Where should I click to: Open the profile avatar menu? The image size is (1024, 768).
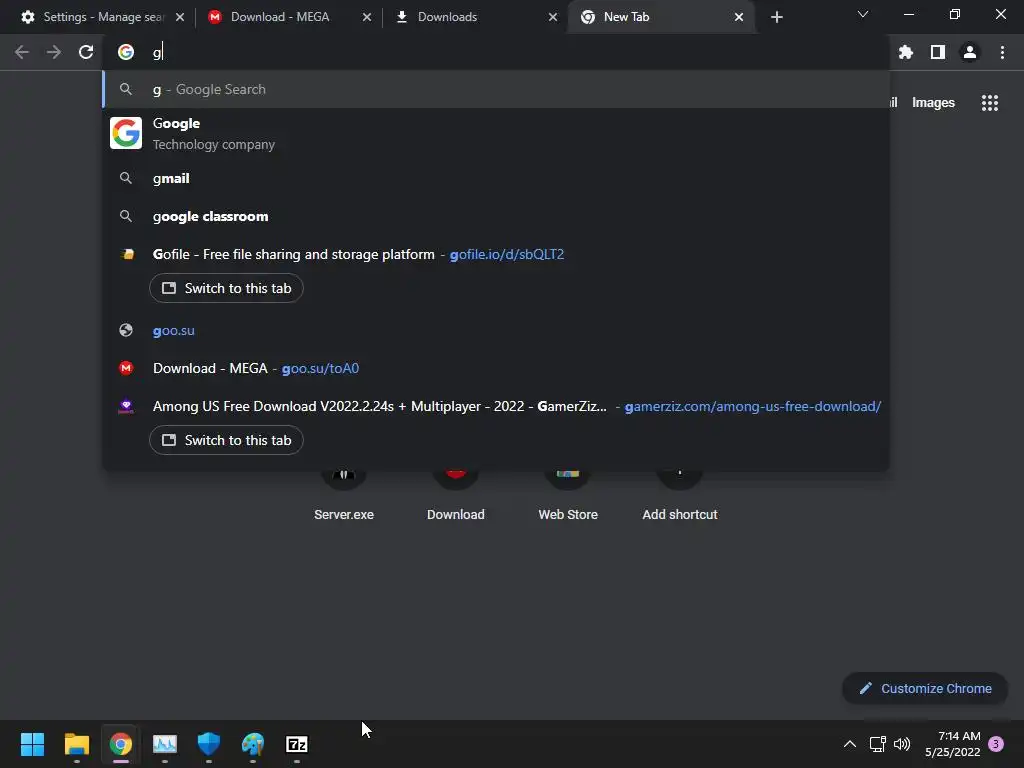[970, 52]
